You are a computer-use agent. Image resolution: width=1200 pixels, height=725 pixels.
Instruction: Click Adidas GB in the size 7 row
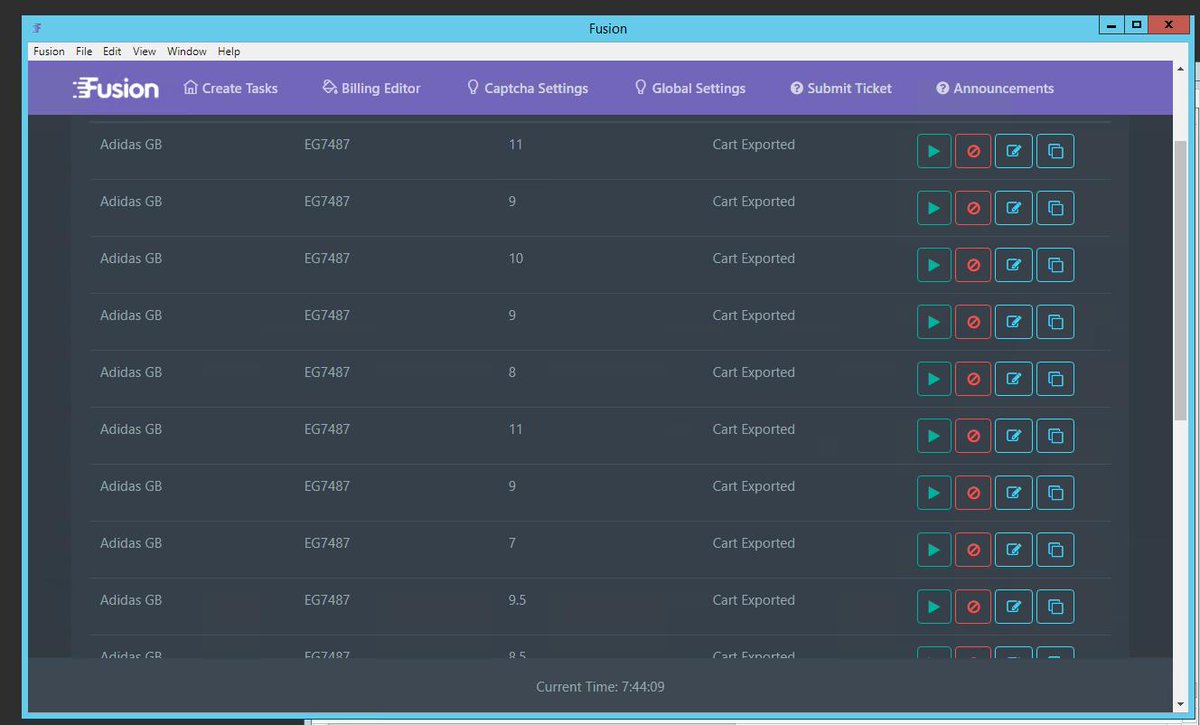tap(131, 543)
